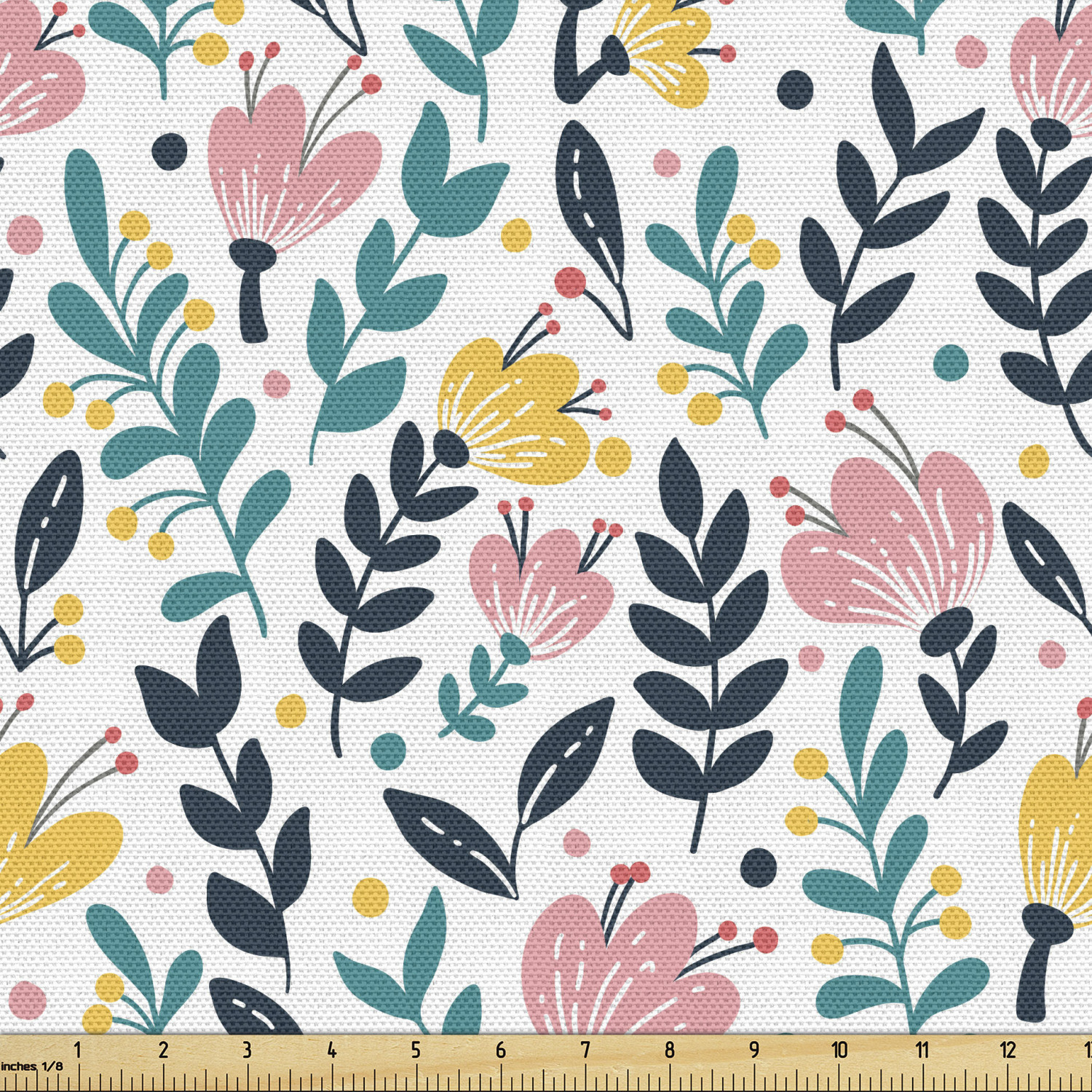This screenshot has height=1092, width=1092.
Task: Select the number 7 on the ruler
Action: coord(585,1050)
